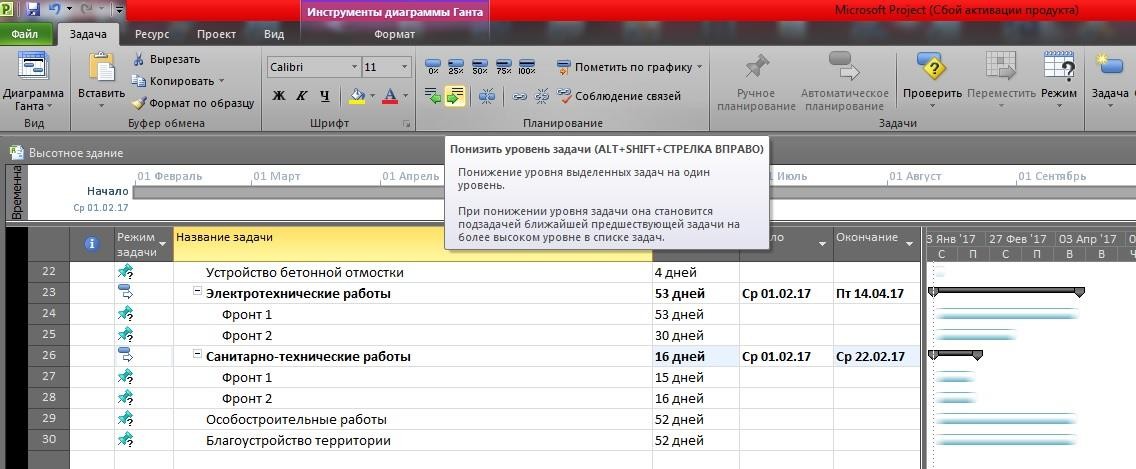Open Режим задачи column filter dropdown

tap(163, 244)
